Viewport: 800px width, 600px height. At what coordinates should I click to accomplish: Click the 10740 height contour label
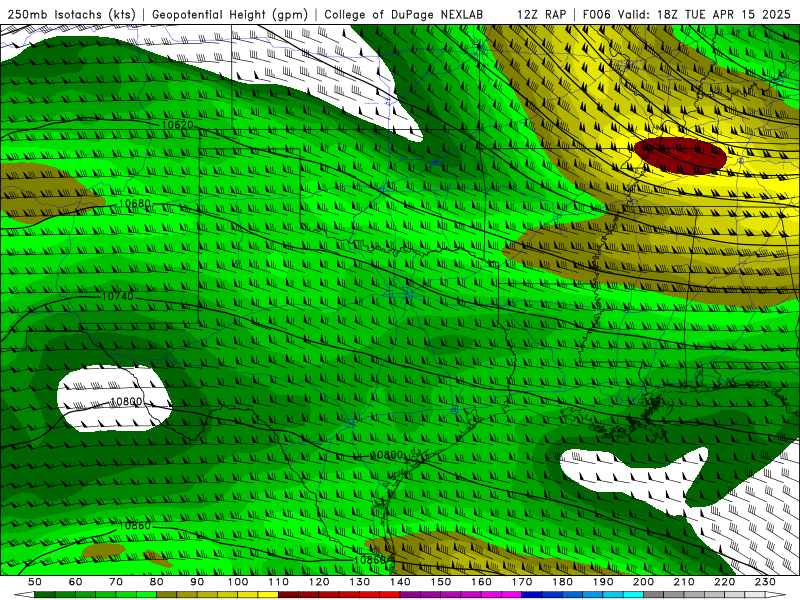click(x=118, y=296)
